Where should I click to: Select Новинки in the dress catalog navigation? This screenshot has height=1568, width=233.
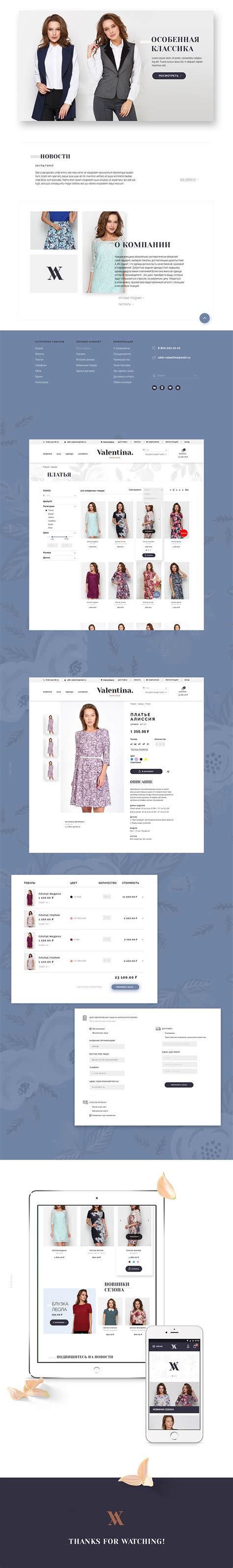coord(48,454)
